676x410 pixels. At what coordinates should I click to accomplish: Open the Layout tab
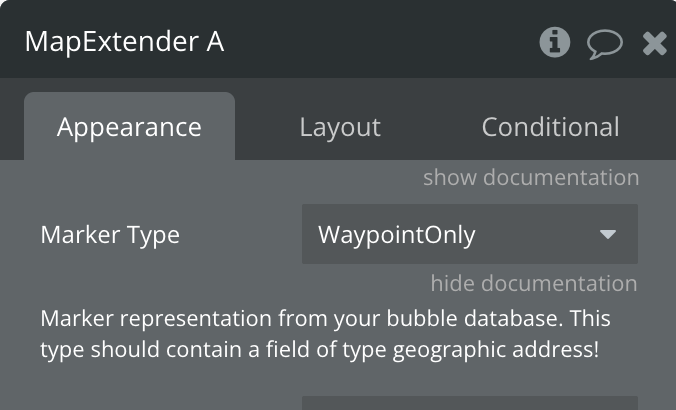tap(340, 127)
